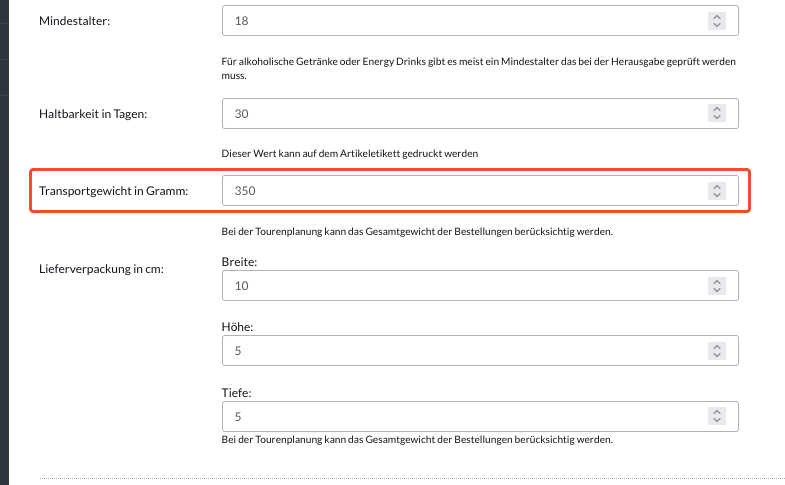Click into the Breite input field
This screenshot has width=785, height=485.
point(480,286)
